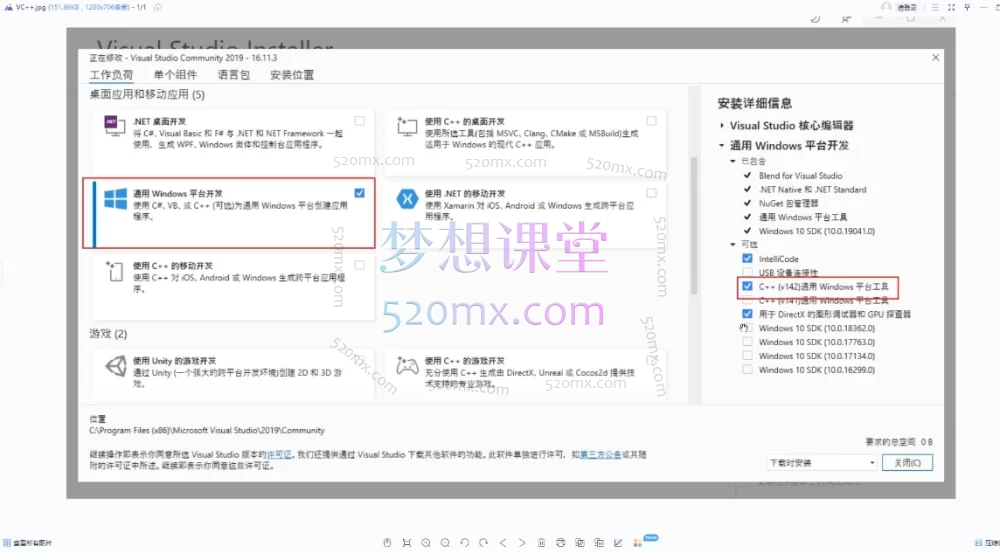Check the 使用 .NET 的移动开发 workload checkbox
The height and width of the screenshot is (553, 1000).
[651, 193]
